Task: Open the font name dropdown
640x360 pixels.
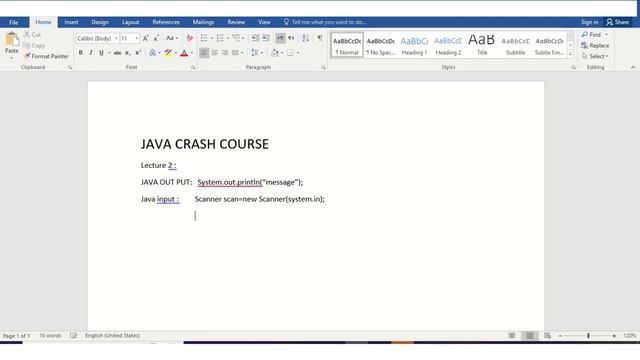Action: click(x=116, y=38)
